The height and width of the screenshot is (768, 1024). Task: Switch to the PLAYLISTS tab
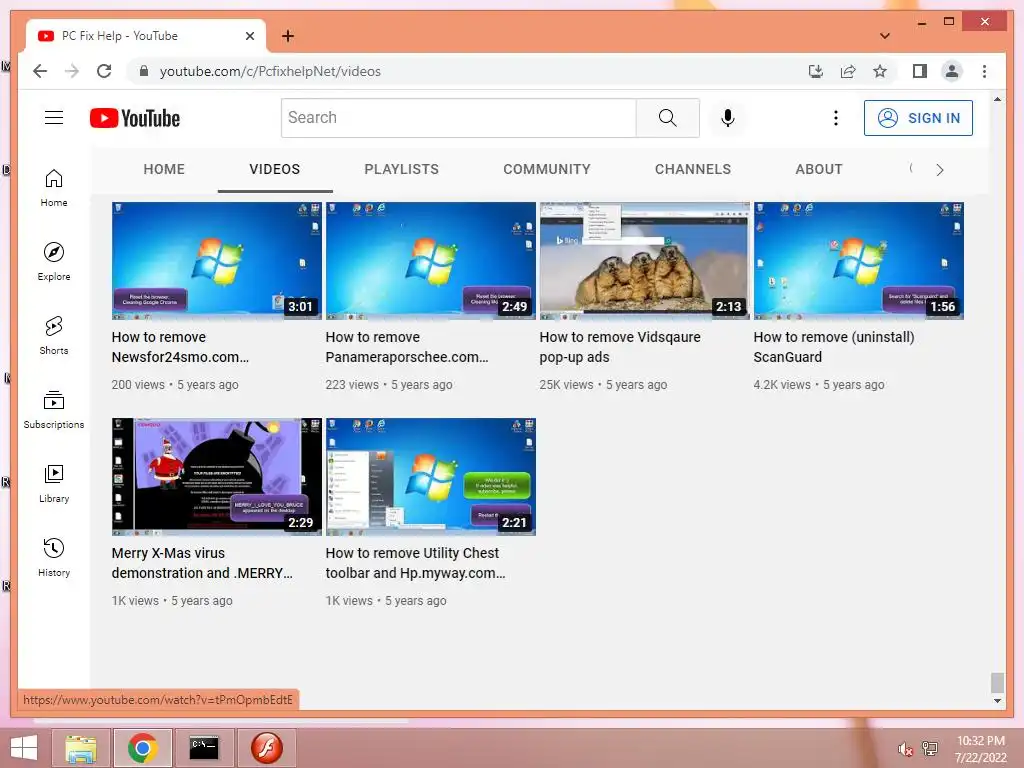(x=402, y=169)
